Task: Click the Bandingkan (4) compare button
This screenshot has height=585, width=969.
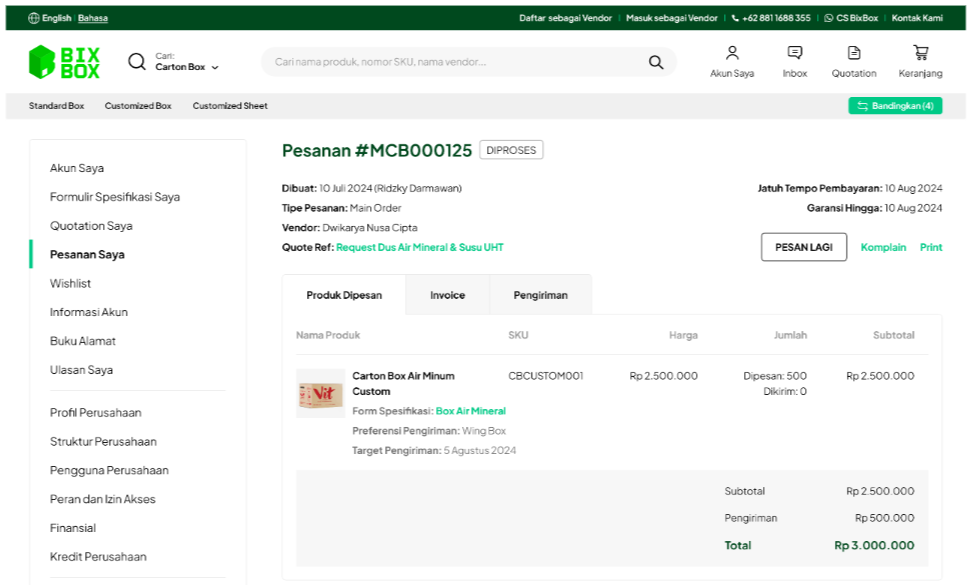Action: [x=895, y=106]
